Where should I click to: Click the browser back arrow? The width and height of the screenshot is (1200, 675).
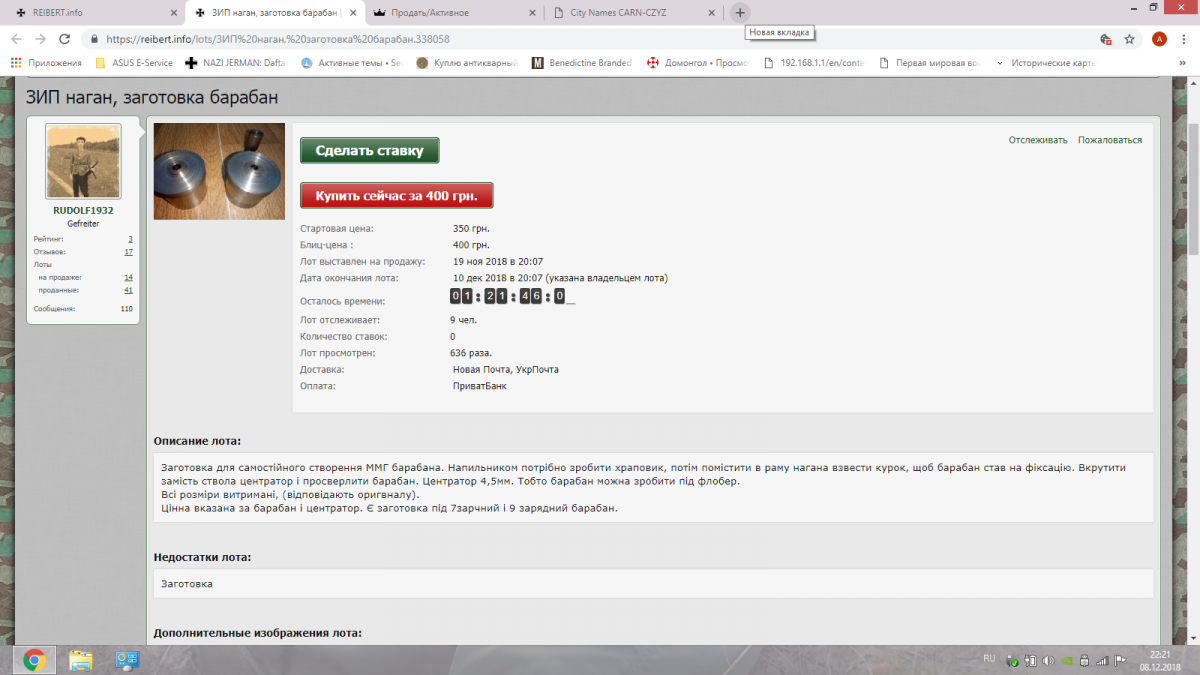(15, 39)
